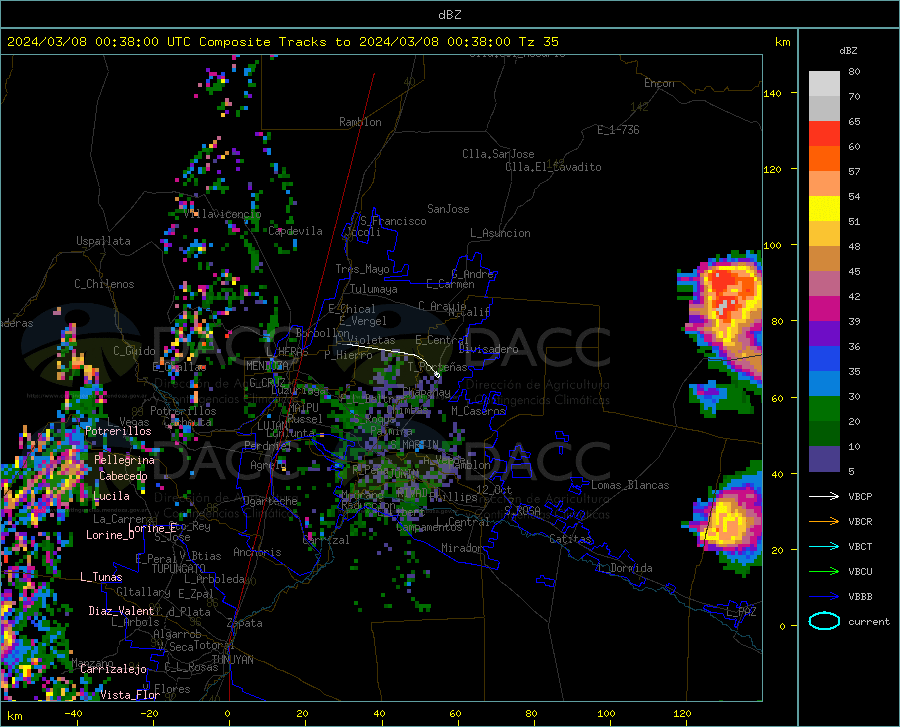The height and width of the screenshot is (727, 900).
Task: Select the magenta 42-39 dBZ legend swatch
Action: pos(824,309)
